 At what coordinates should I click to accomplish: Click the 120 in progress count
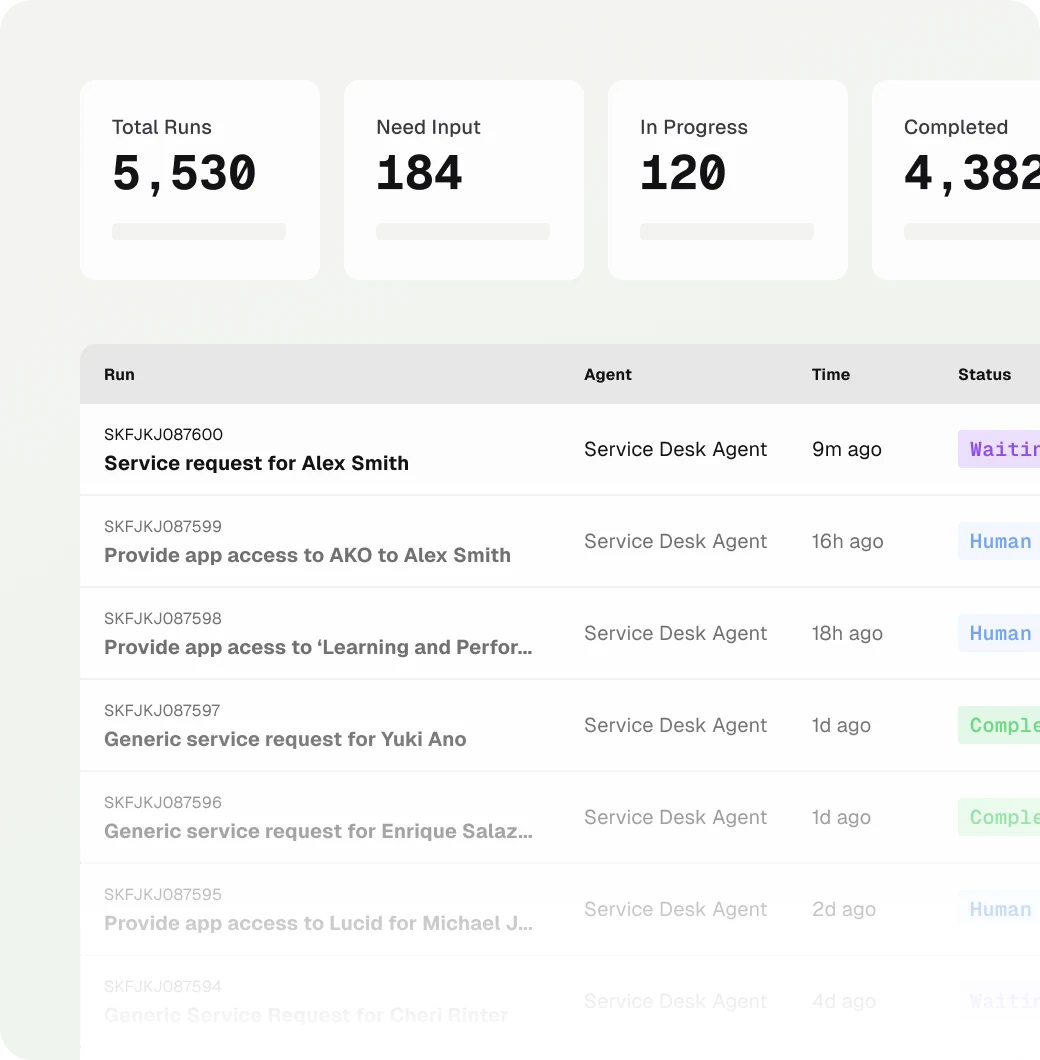[x=683, y=173]
